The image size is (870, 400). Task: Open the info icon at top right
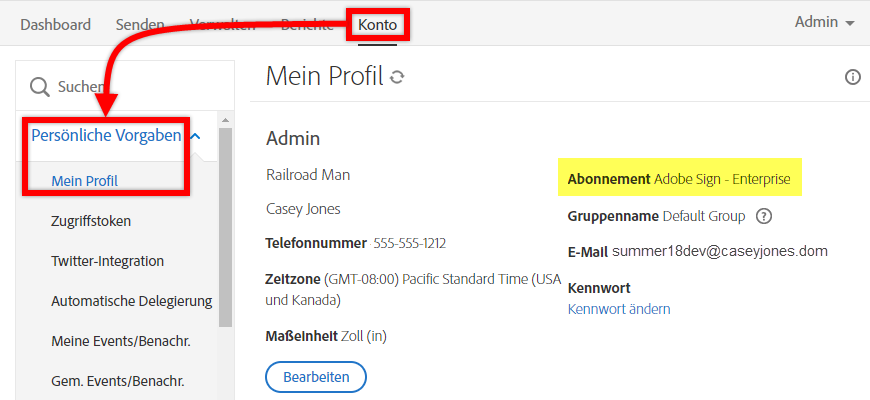[x=852, y=77]
